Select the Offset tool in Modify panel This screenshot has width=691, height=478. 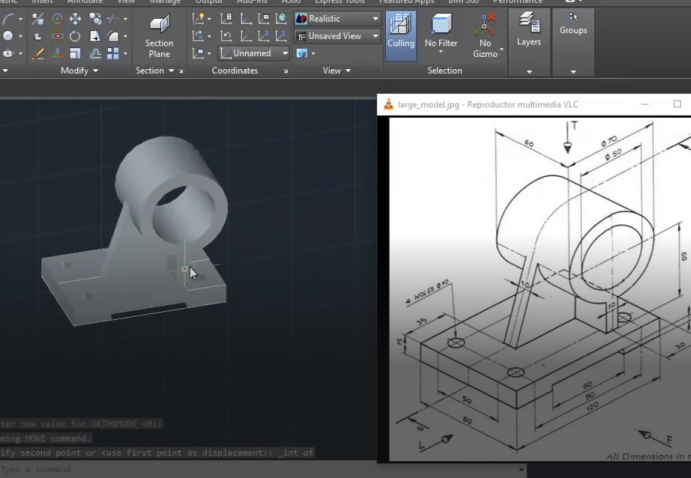click(95, 53)
